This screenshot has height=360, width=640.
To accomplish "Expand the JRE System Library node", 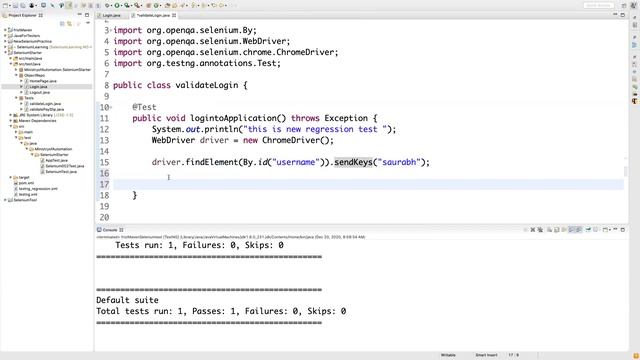I will 11,115.
